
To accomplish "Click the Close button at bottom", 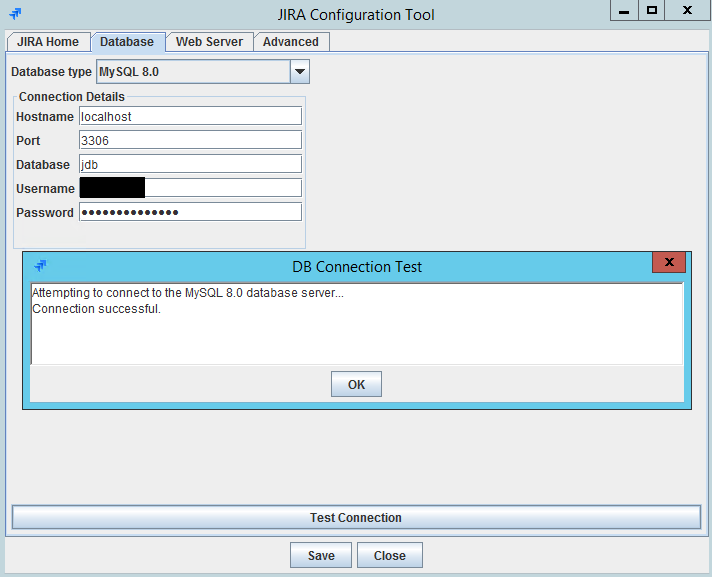I will coord(390,555).
